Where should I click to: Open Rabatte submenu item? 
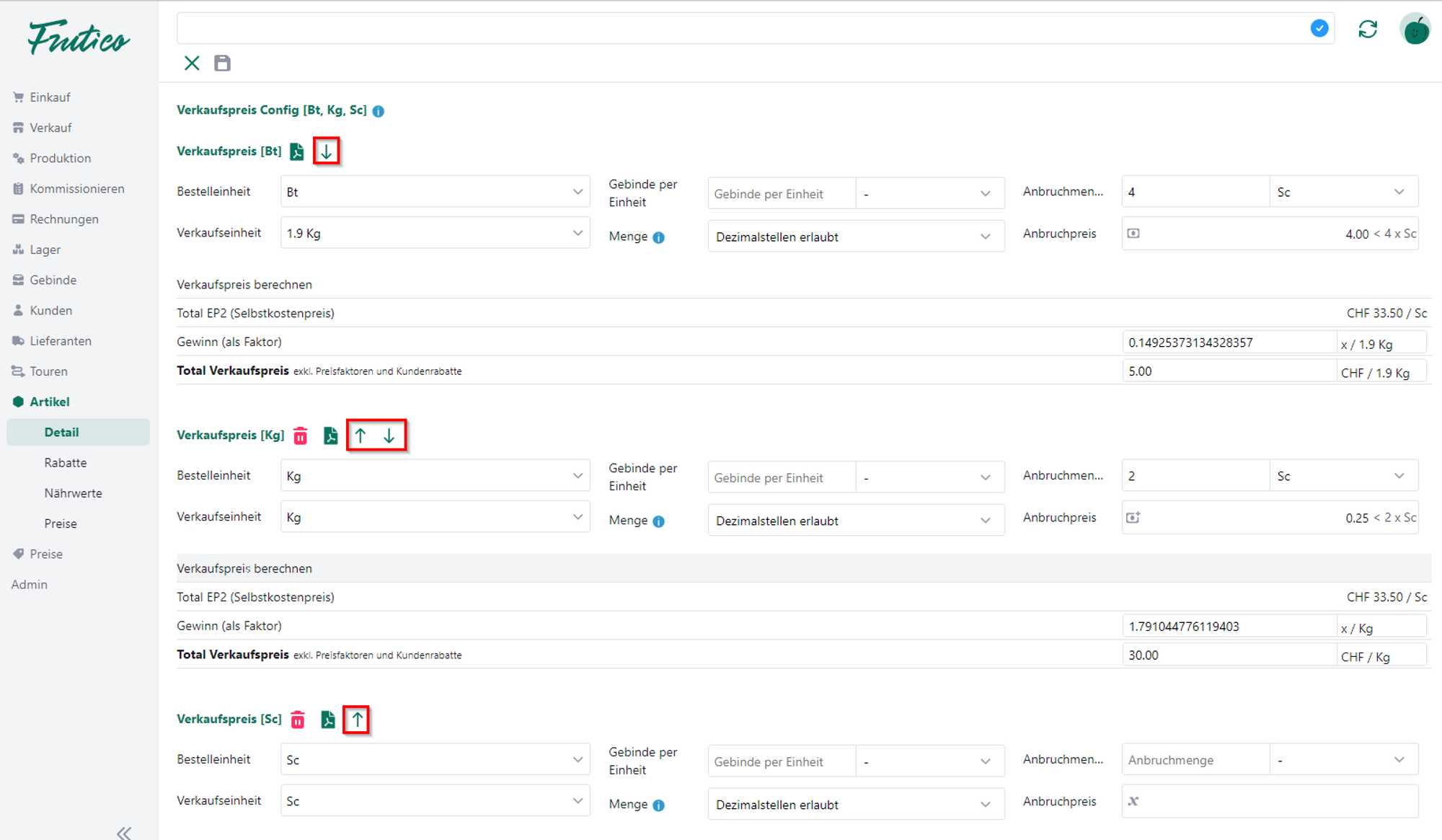click(66, 463)
